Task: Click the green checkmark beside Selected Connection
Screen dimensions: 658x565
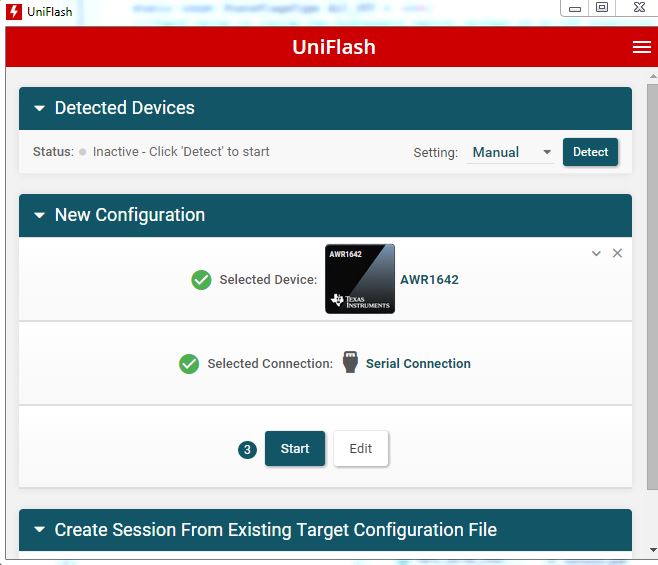Action: coord(189,364)
